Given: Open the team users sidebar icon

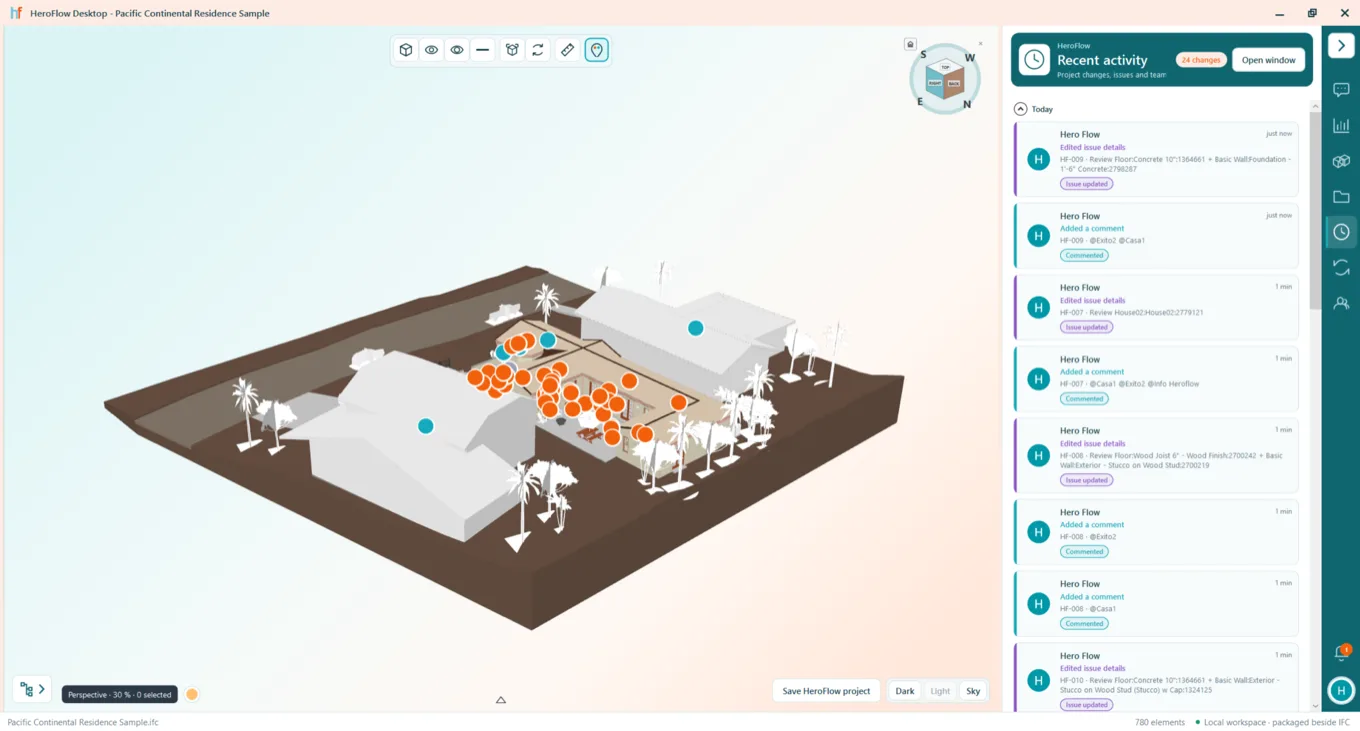Looking at the screenshot, I should (1341, 303).
